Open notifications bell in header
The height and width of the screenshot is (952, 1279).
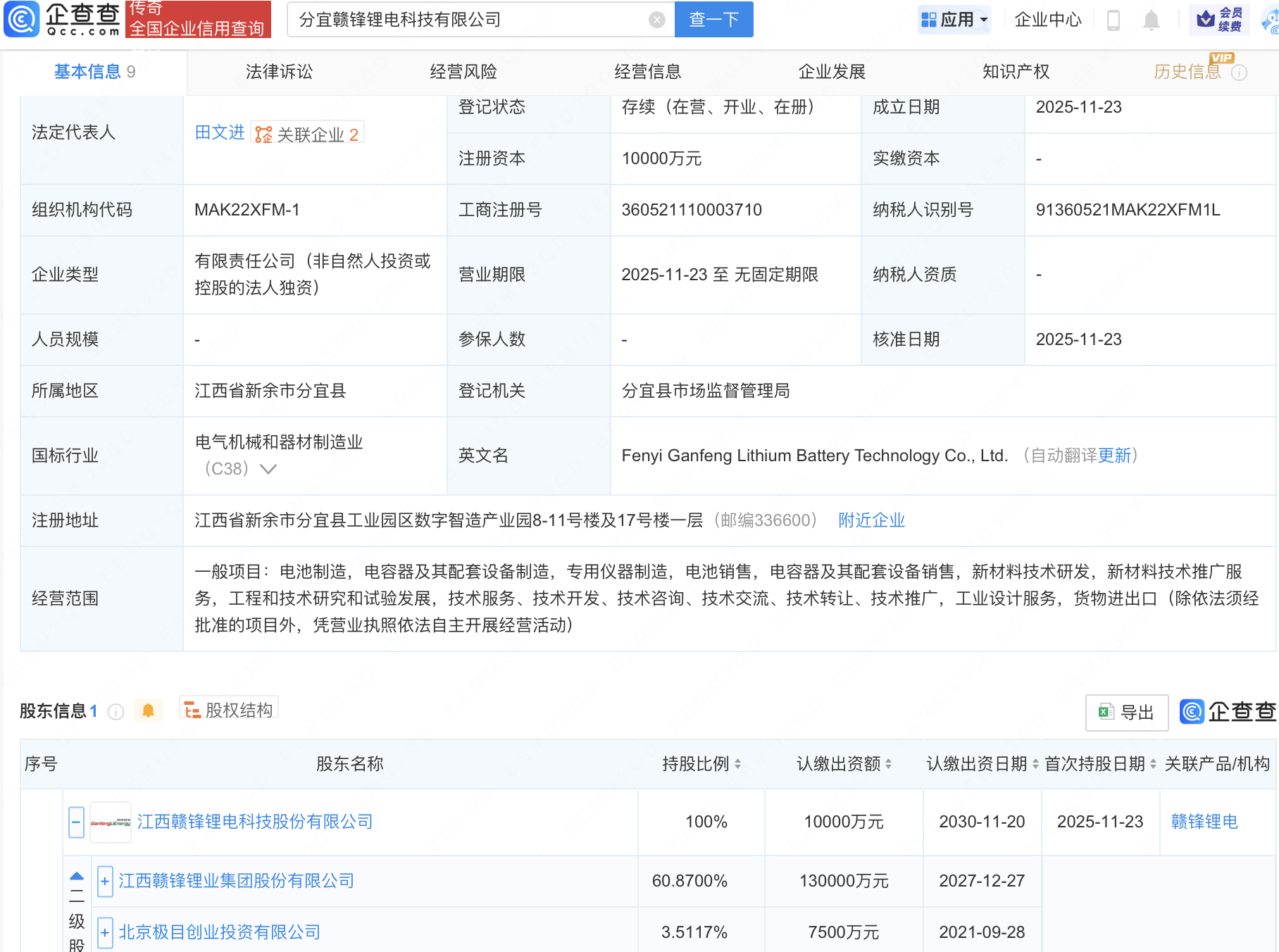tap(1152, 20)
